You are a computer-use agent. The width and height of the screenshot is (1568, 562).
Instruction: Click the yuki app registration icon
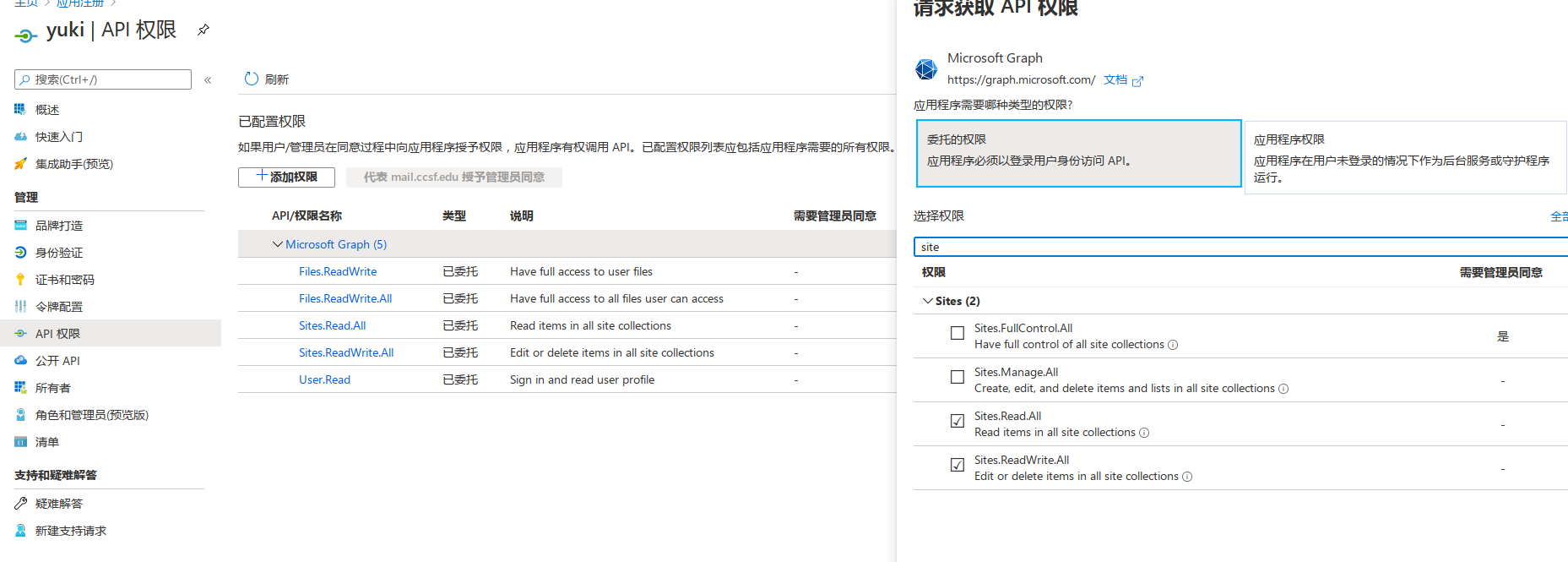[26, 35]
